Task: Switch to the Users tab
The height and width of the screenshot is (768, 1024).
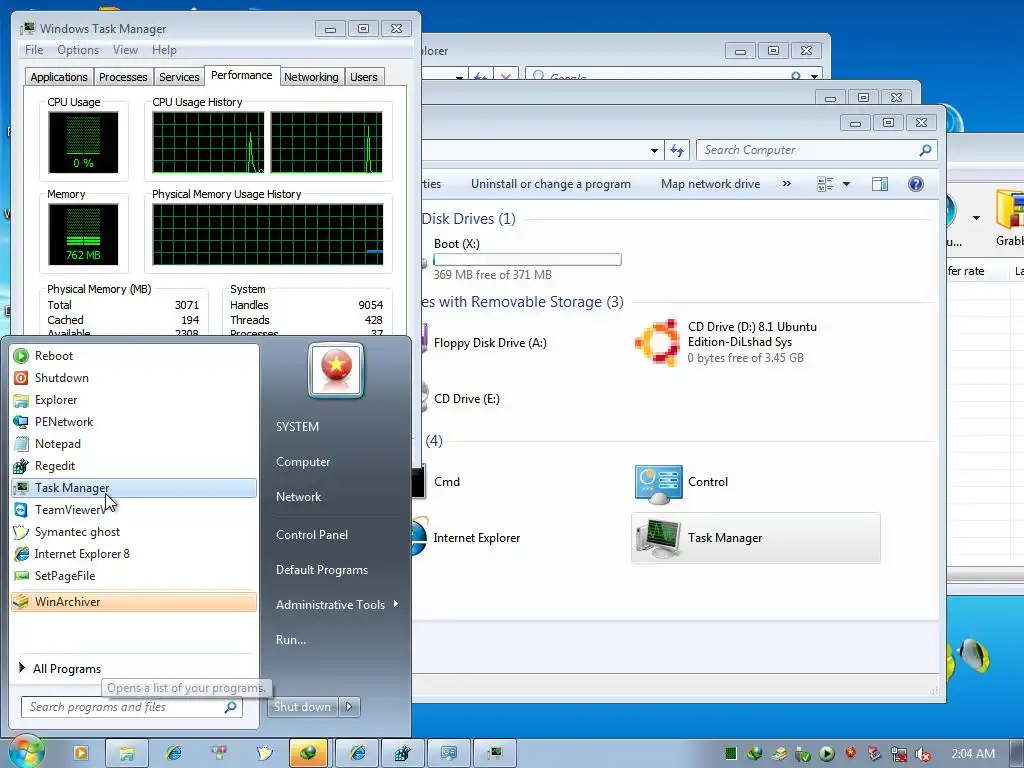Action: point(363,77)
